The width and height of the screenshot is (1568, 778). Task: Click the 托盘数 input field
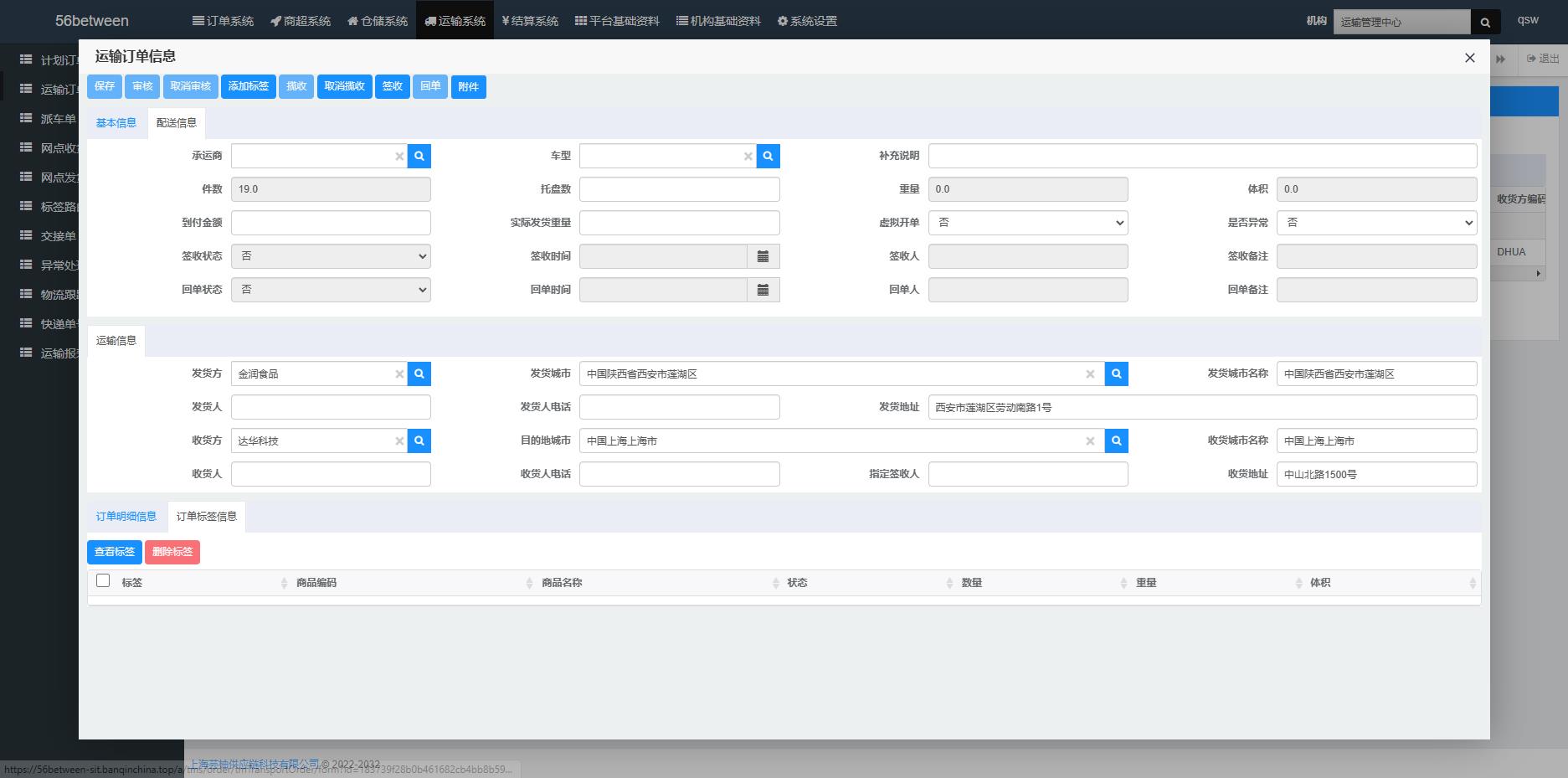click(679, 189)
